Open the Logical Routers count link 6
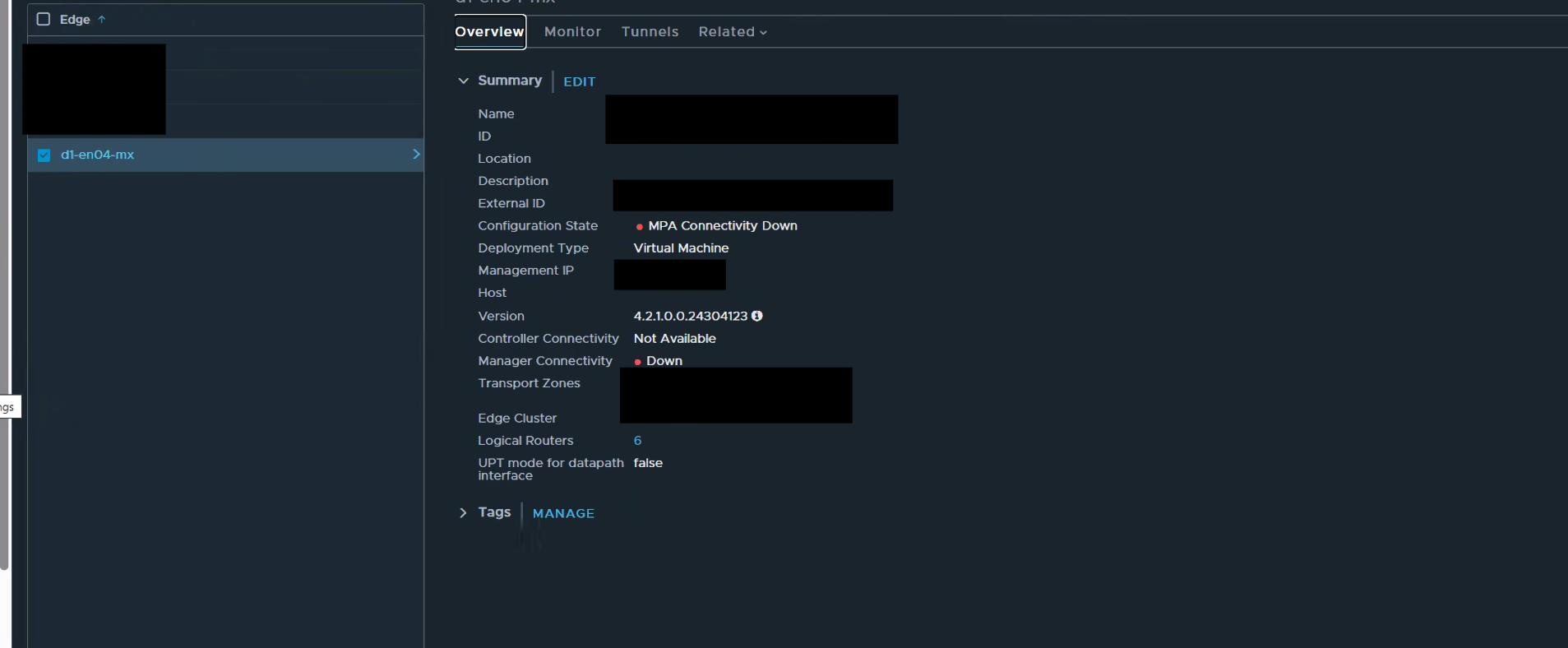This screenshot has height=648, width=1568. point(637,441)
